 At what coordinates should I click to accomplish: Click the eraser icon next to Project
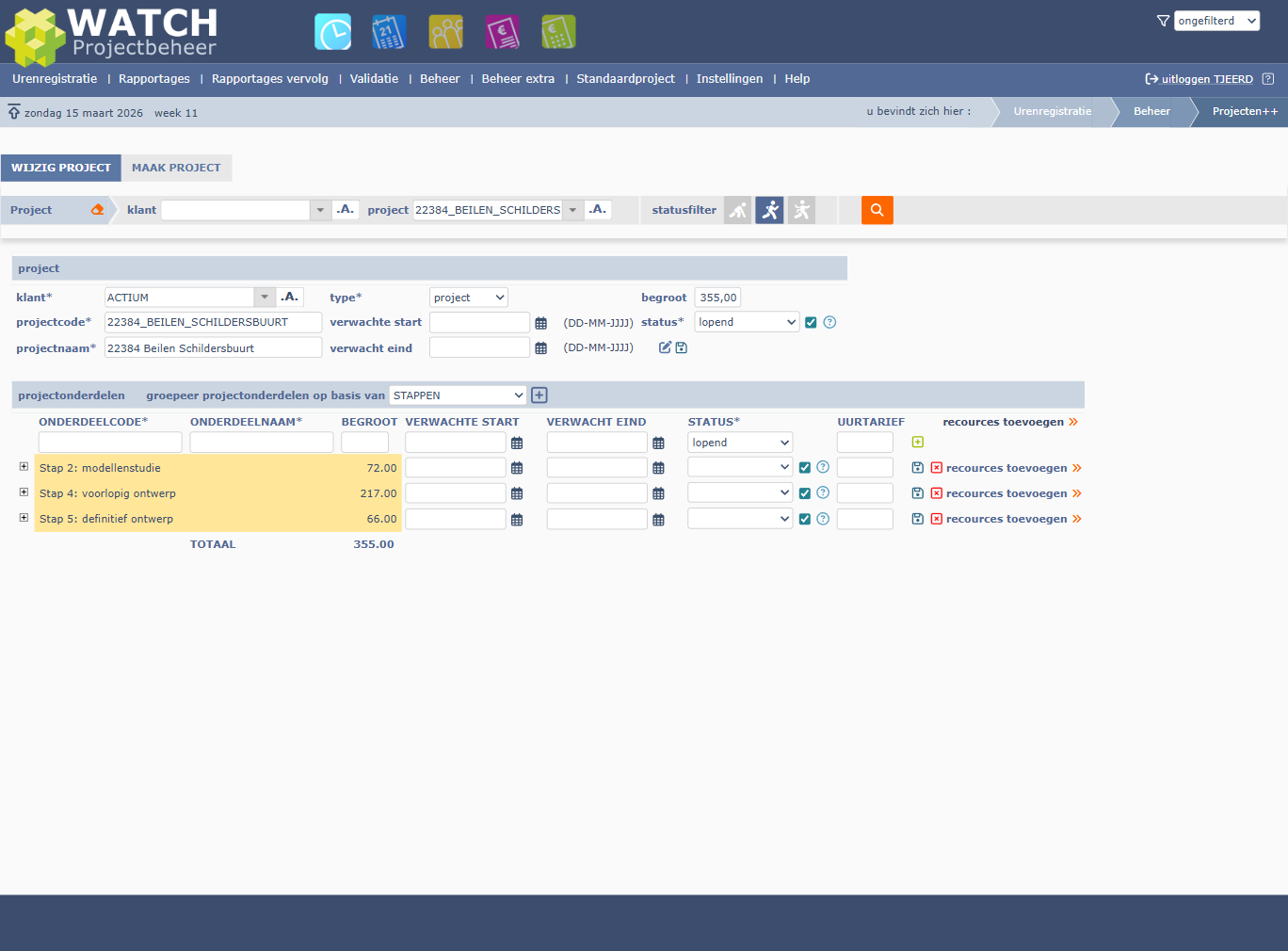pyautogui.click(x=97, y=210)
